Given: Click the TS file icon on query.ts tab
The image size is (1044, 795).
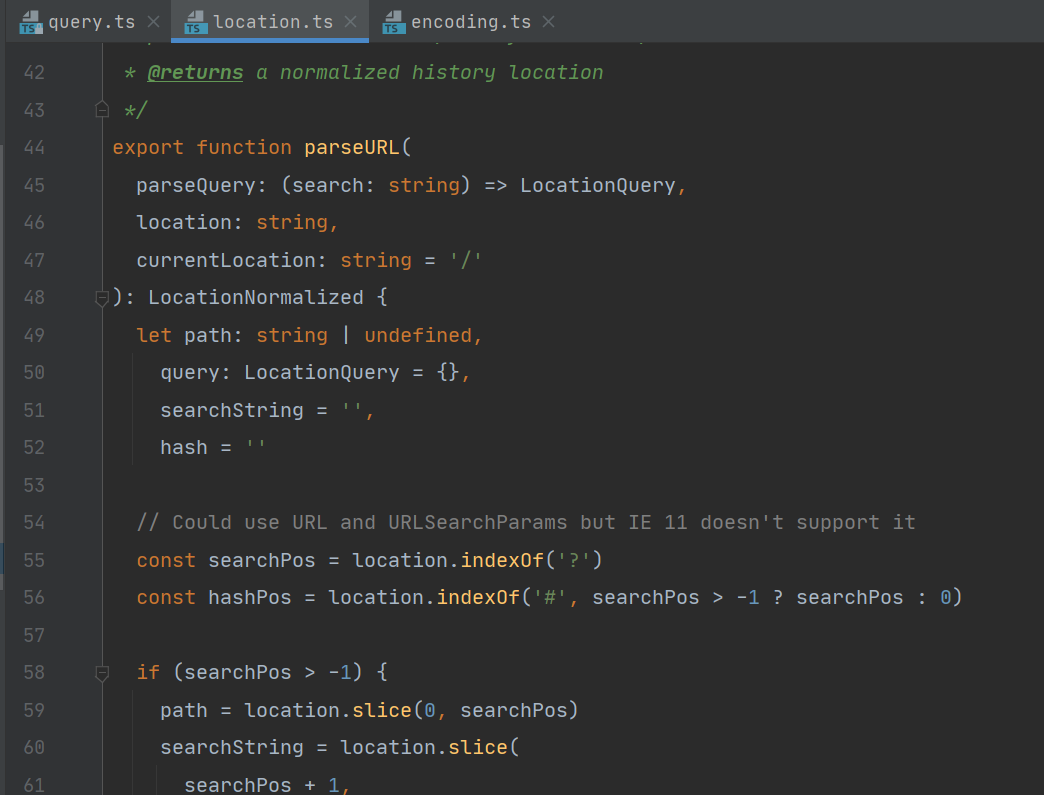Looking at the screenshot, I should coord(31,22).
